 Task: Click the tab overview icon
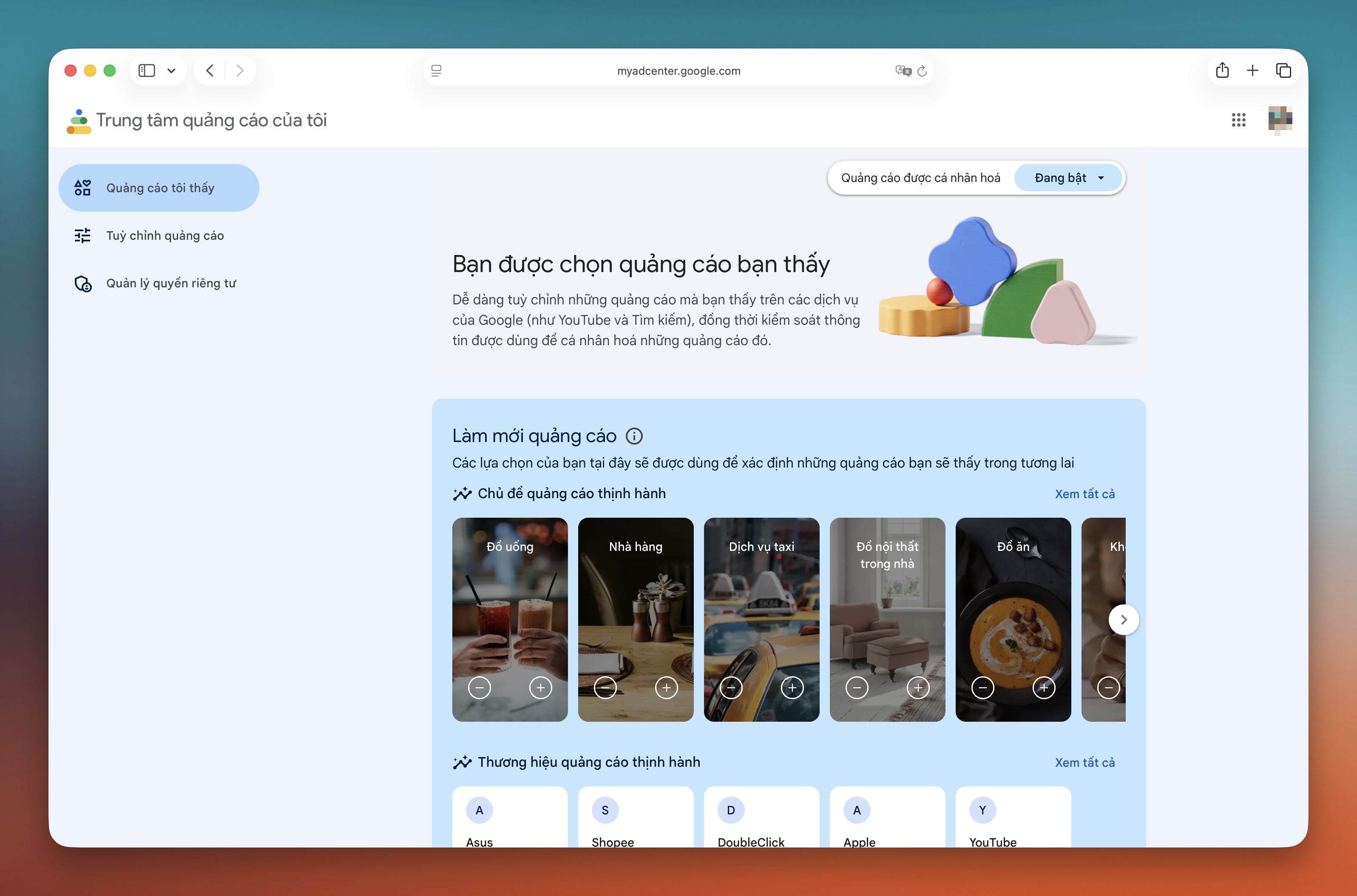pos(1283,70)
